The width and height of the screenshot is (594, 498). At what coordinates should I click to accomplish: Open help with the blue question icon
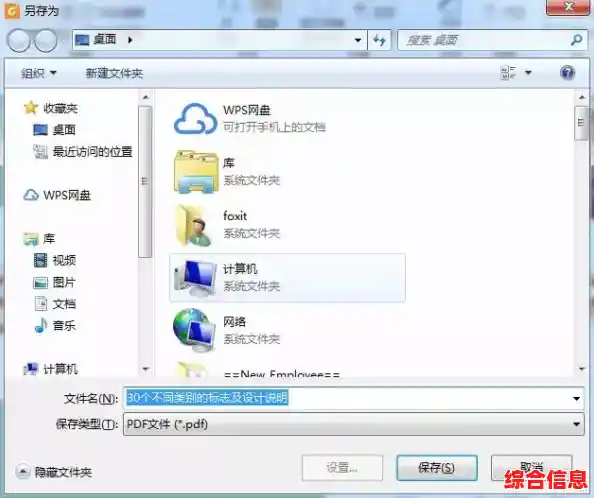pyautogui.click(x=567, y=73)
